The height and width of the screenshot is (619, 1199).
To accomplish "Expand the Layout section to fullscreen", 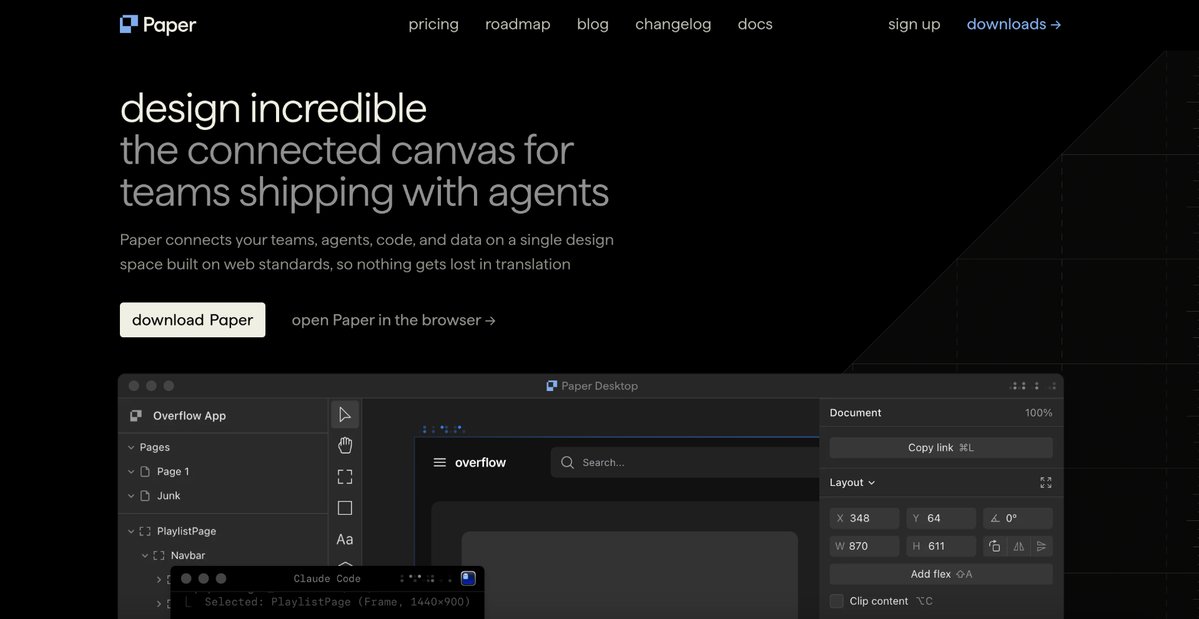I will pos(1045,482).
